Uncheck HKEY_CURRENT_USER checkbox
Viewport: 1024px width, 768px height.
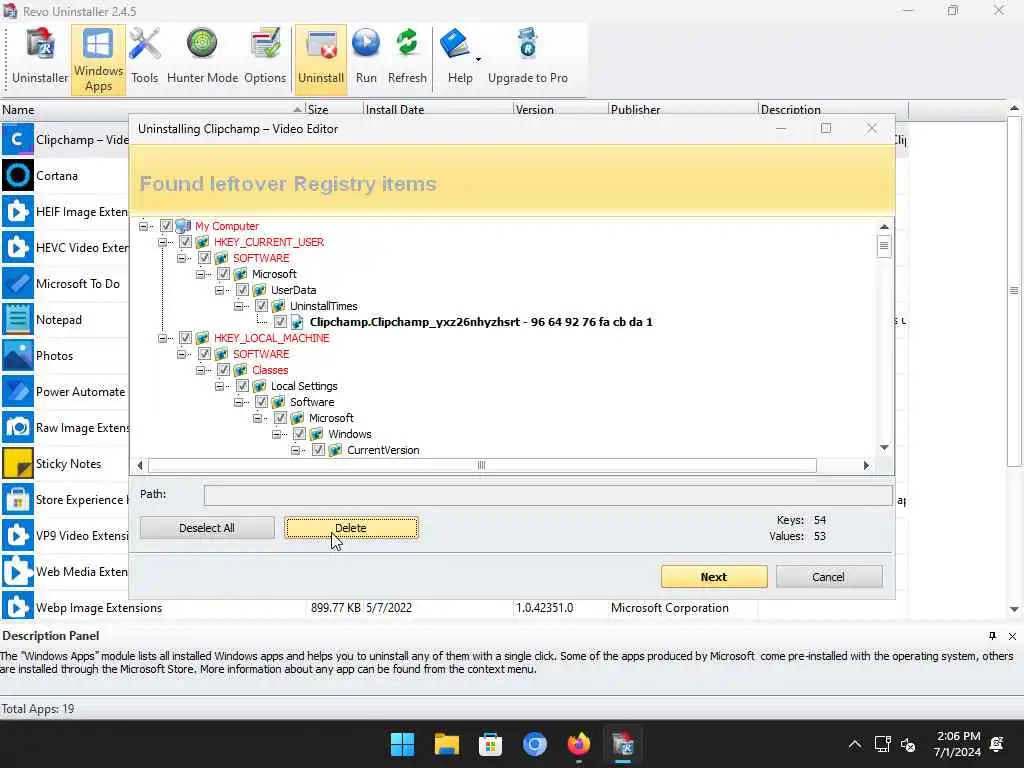[185, 242]
